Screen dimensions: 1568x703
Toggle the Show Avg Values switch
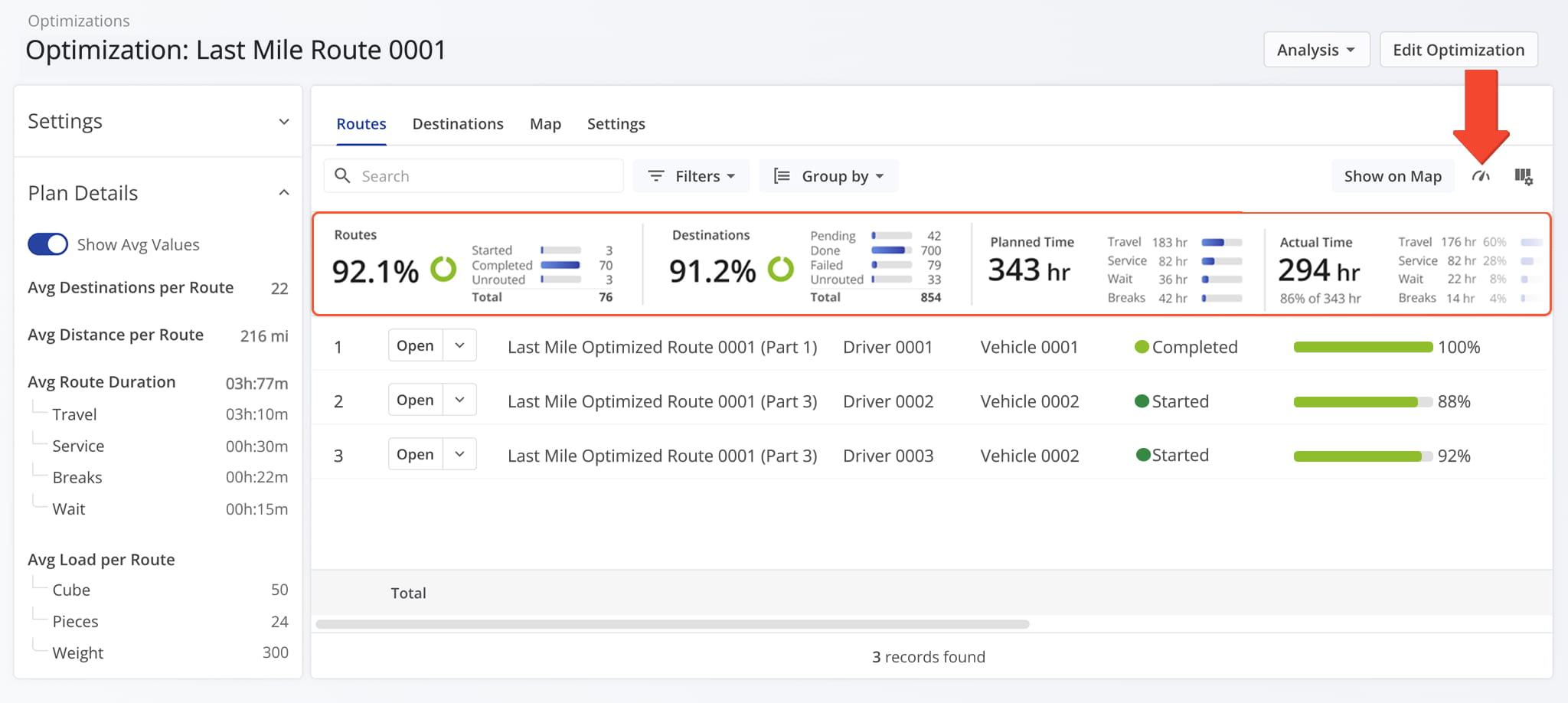click(x=47, y=244)
